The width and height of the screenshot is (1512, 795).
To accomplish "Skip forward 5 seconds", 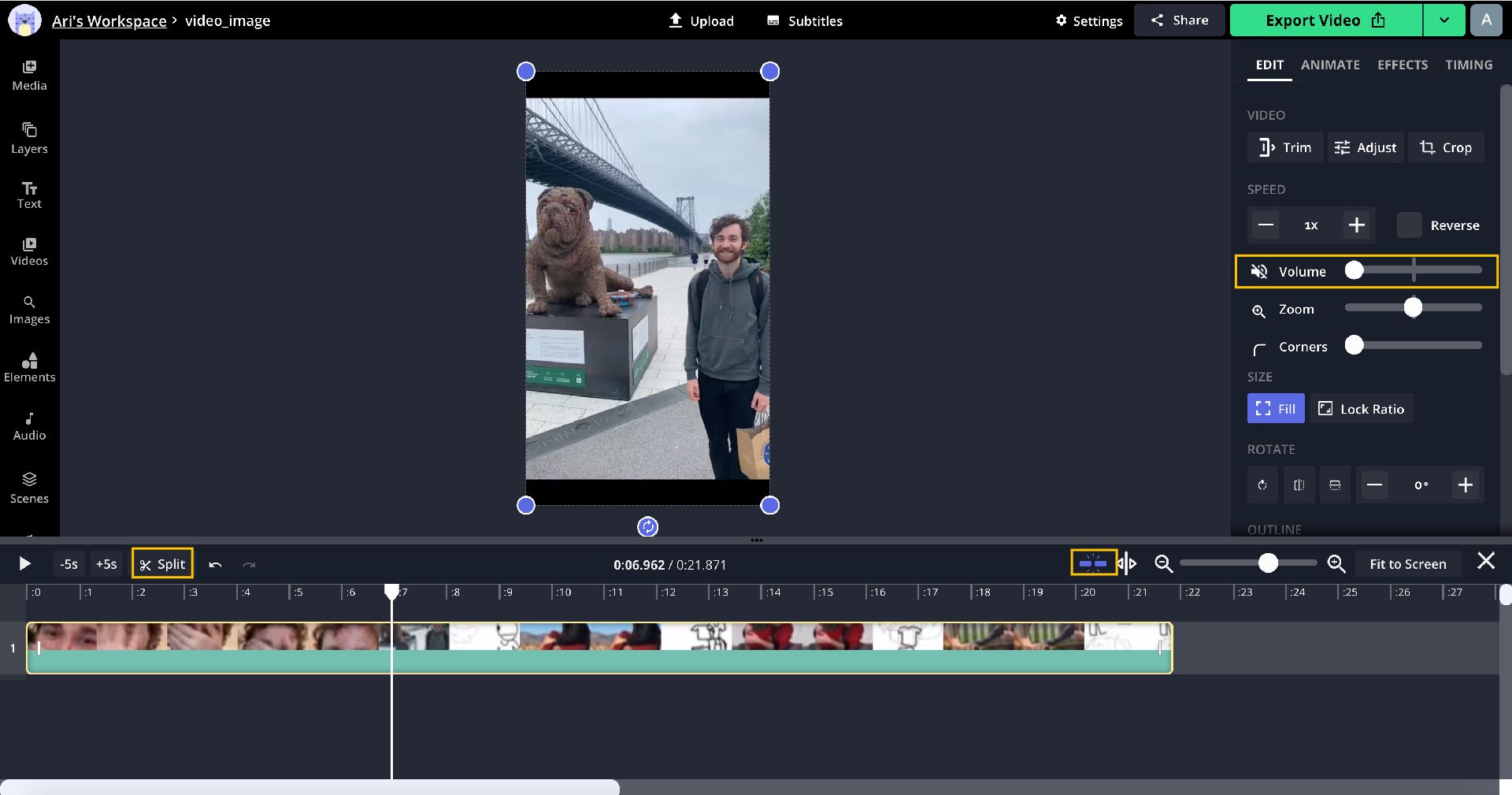I will [106, 564].
